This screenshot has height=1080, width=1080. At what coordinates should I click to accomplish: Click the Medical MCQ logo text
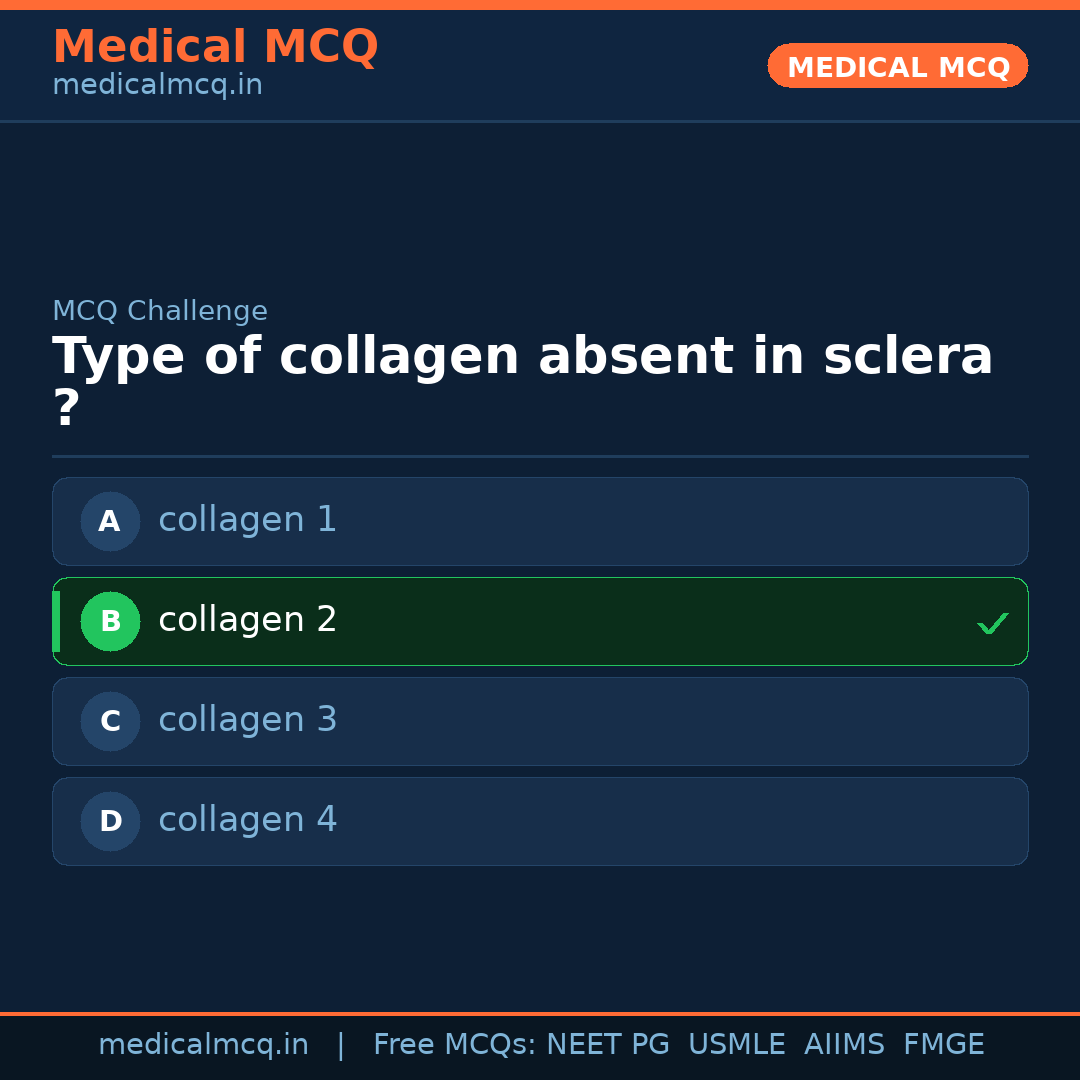[215, 46]
